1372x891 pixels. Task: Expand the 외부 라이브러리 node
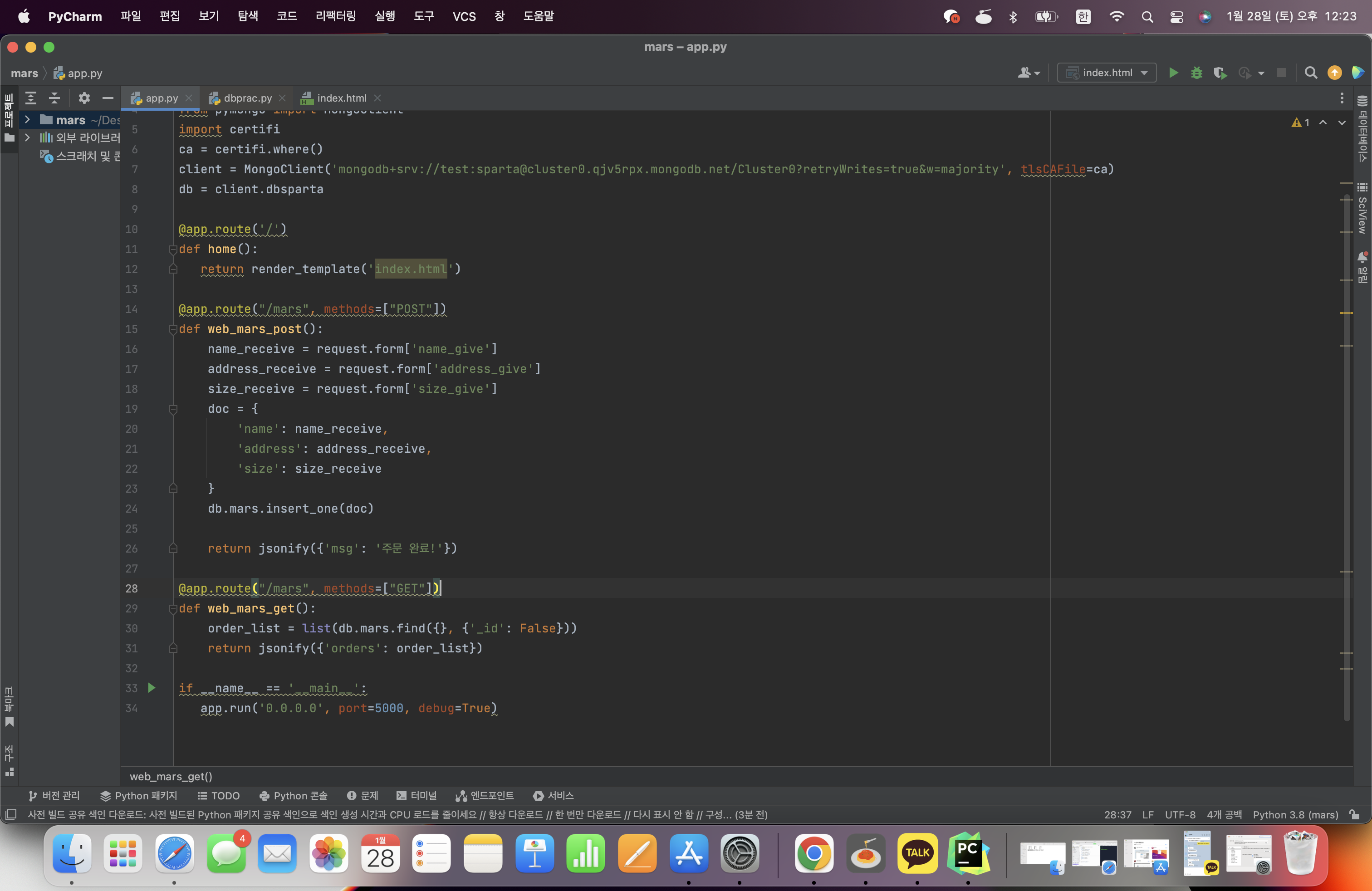[27, 138]
